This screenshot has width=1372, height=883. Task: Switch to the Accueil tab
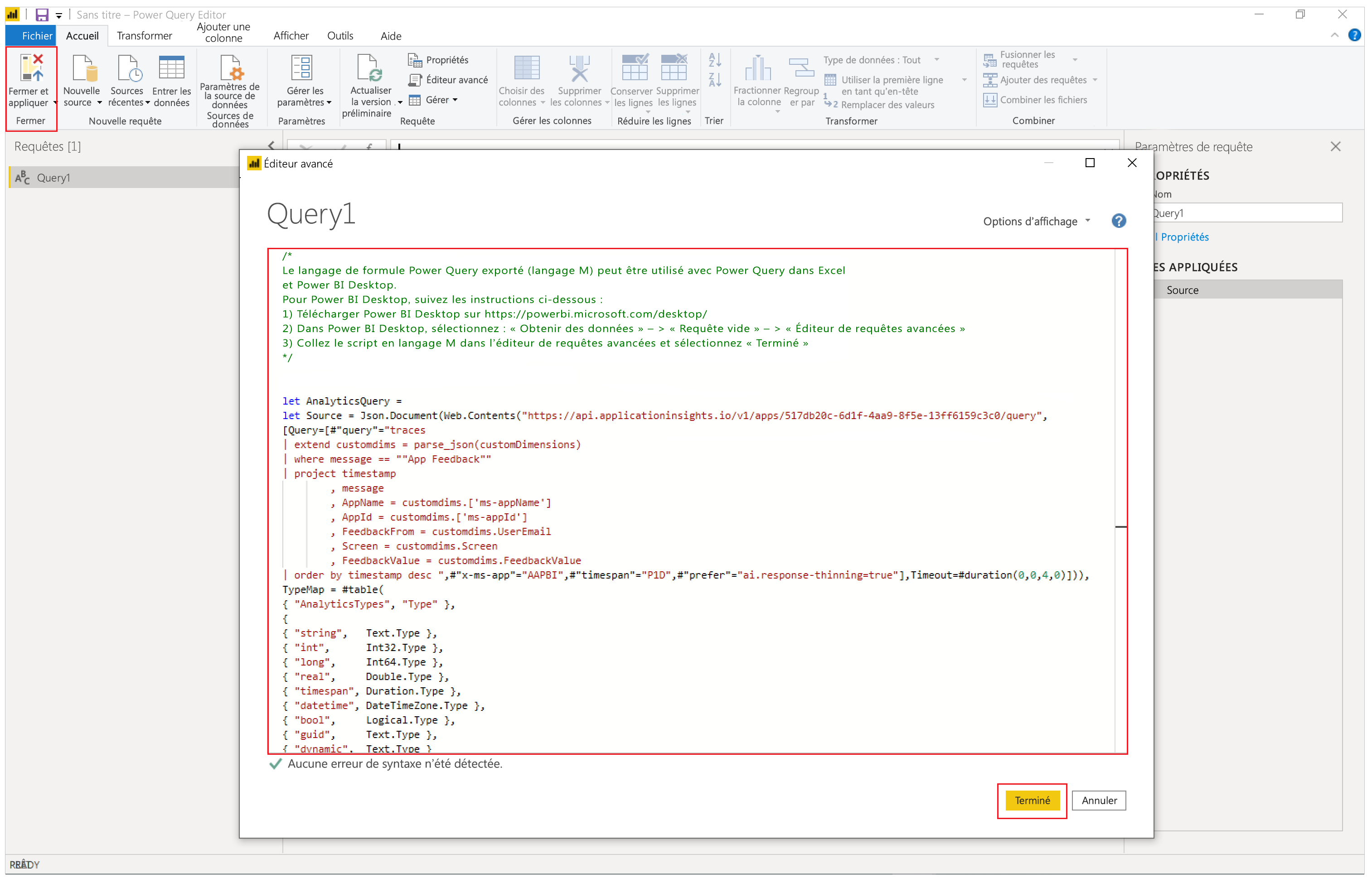pos(82,35)
